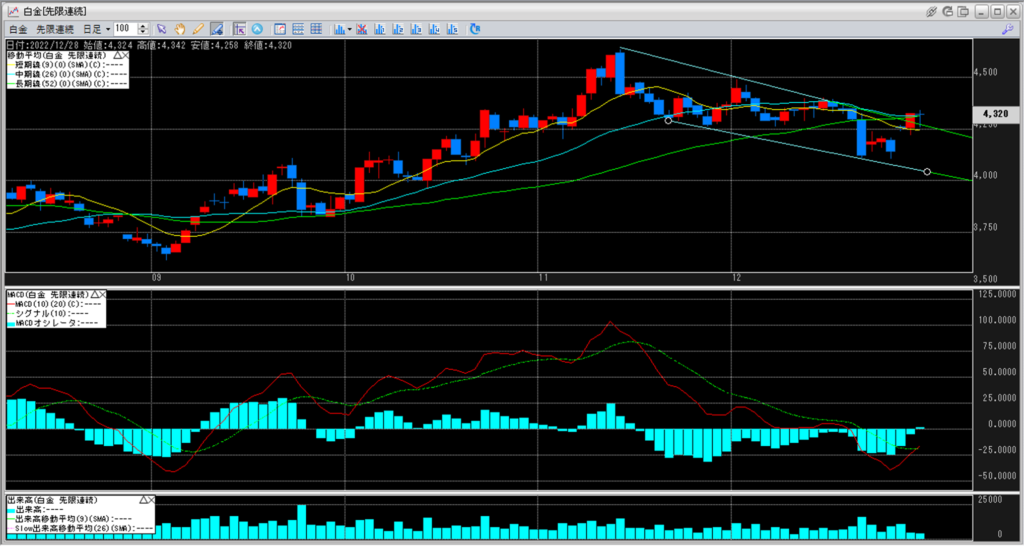The height and width of the screenshot is (546, 1024).
Task: Click the chain link icon in title bar
Action: 933,10
